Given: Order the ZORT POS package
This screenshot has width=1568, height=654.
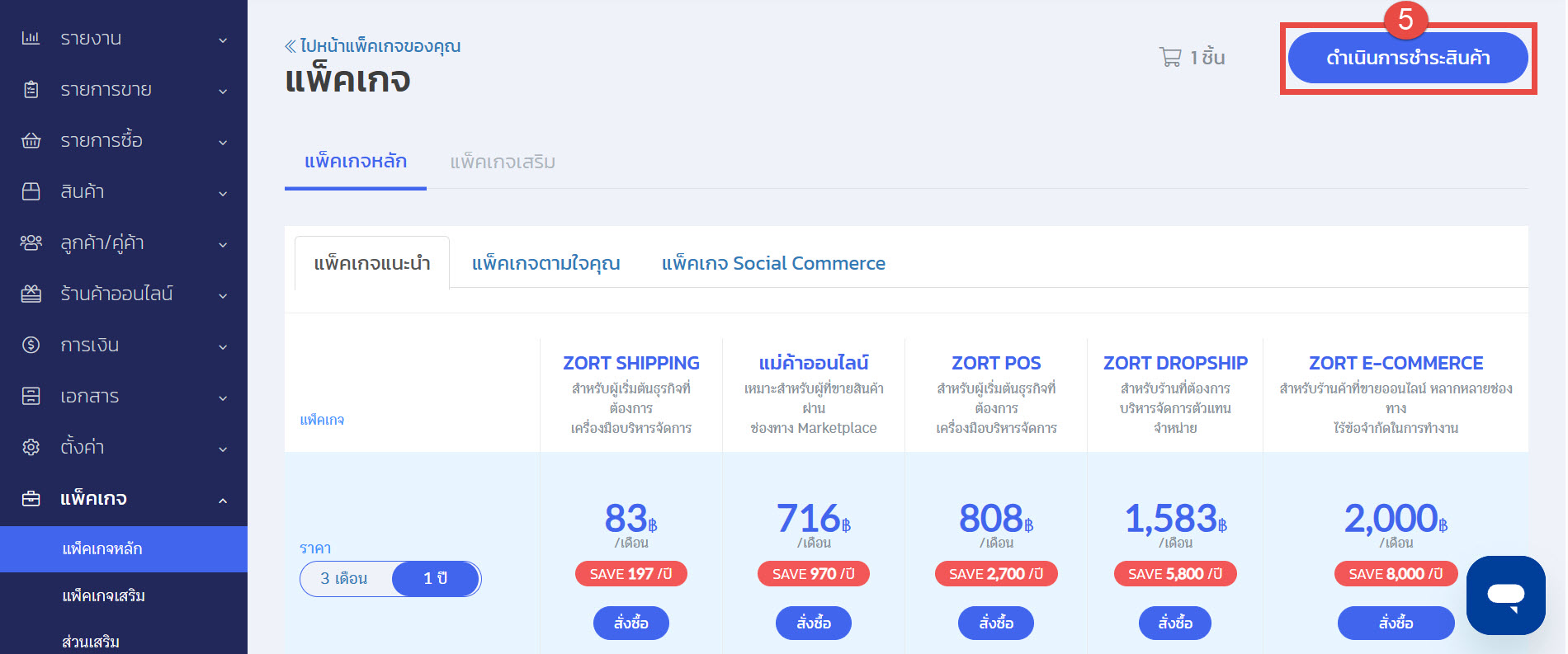Looking at the screenshot, I should pyautogui.click(x=996, y=623).
